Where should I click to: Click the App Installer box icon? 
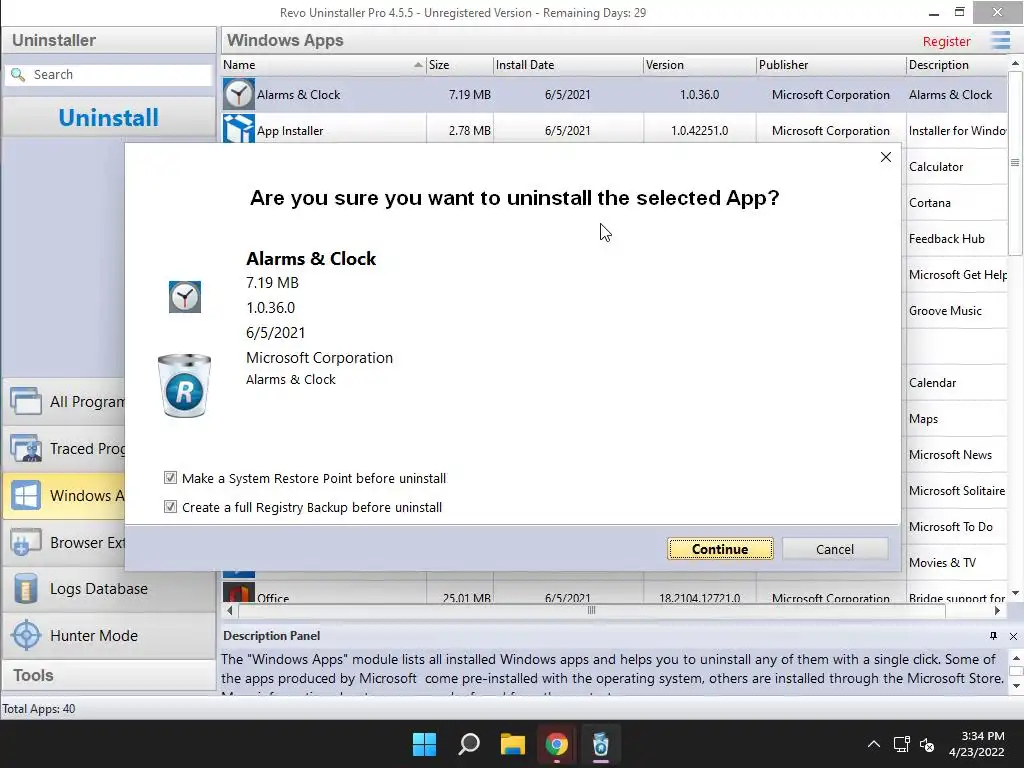238,129
